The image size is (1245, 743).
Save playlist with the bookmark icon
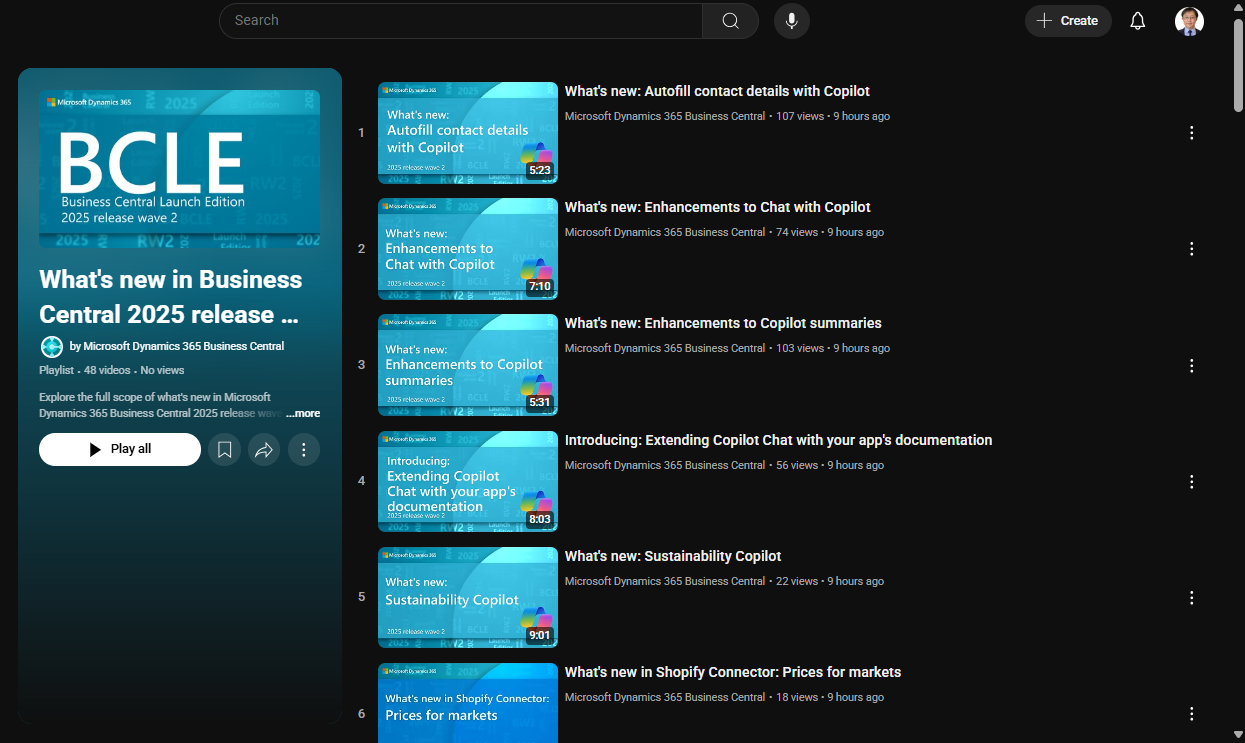(225, 450)
